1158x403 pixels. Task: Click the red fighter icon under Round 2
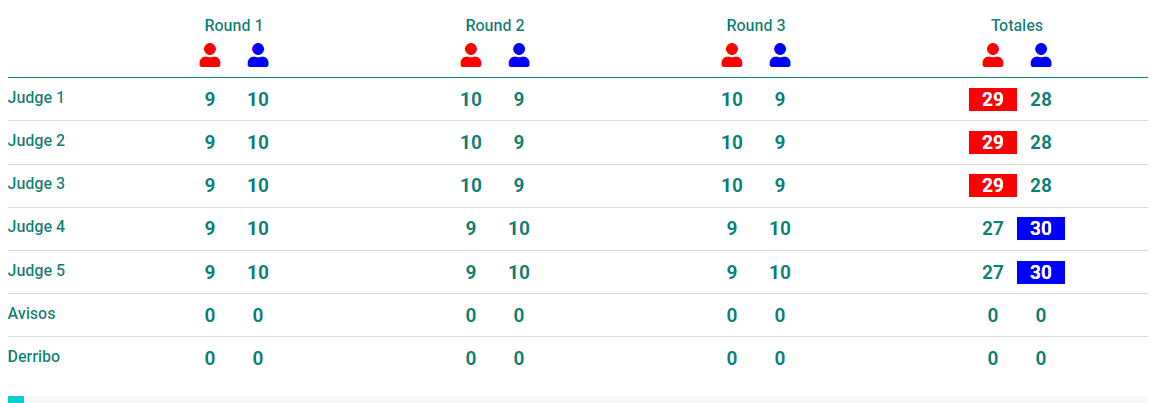[470, 55]
